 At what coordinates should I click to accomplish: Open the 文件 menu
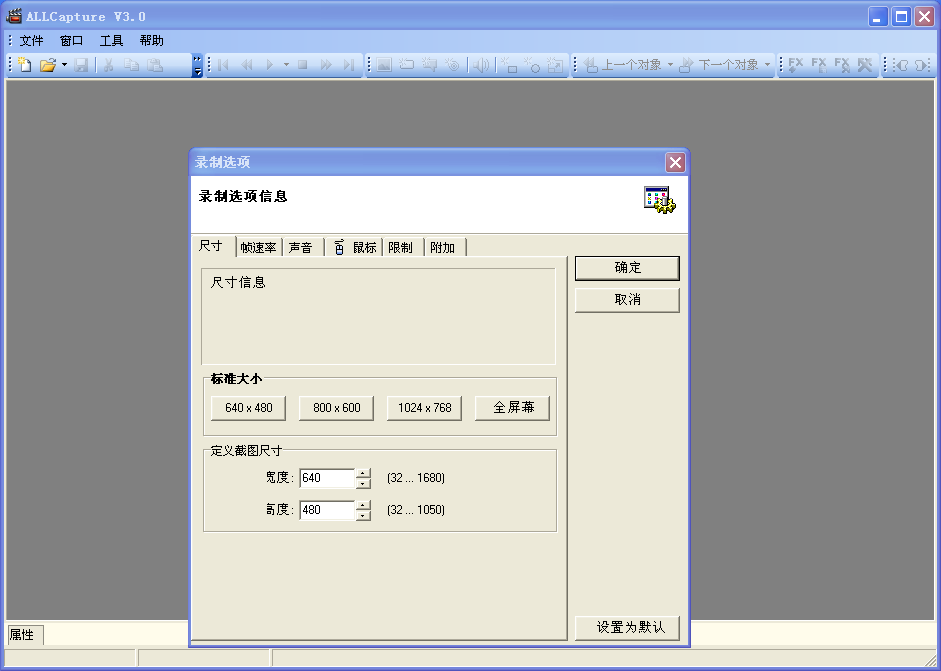coord(31,41)
